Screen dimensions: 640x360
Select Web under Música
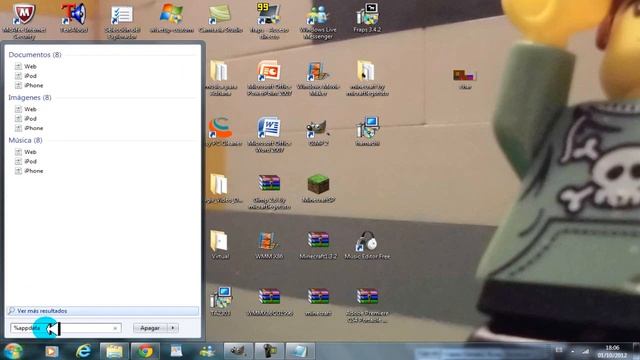coord(26,152)
